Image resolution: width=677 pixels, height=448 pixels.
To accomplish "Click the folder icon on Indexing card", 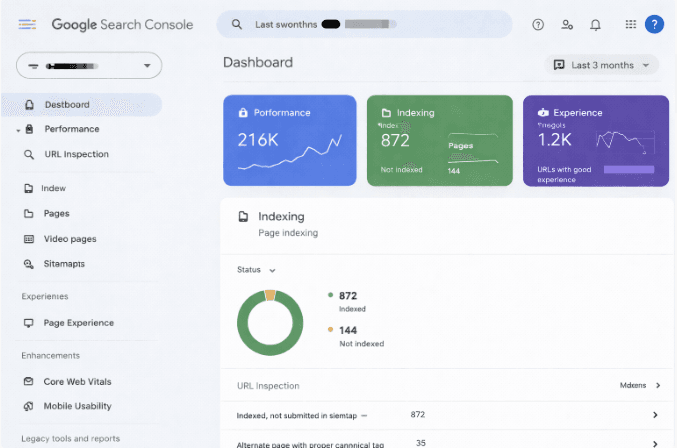I will (x=386, y=113).
